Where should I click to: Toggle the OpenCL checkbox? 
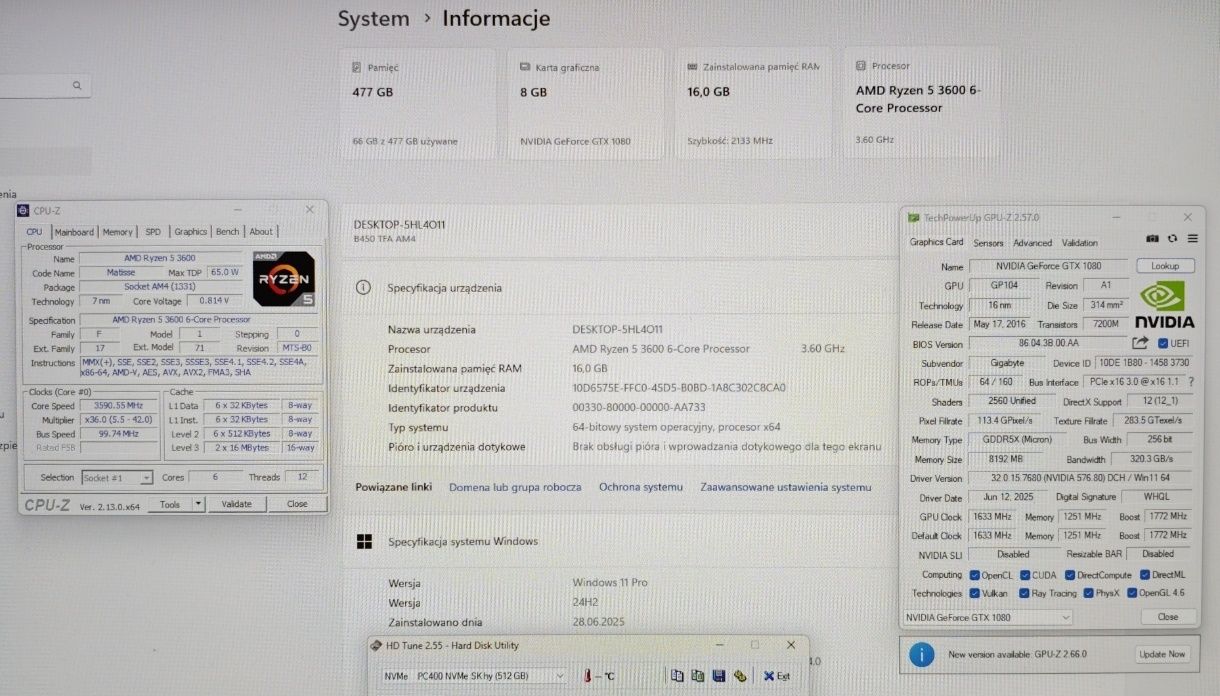pos(974,575)
